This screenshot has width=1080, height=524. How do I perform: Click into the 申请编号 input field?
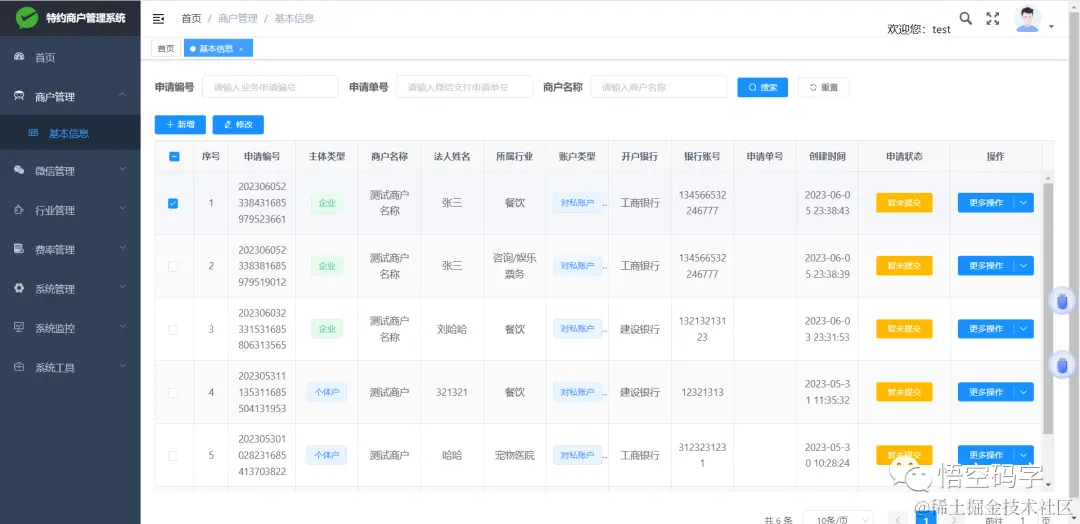click(271, 87)
